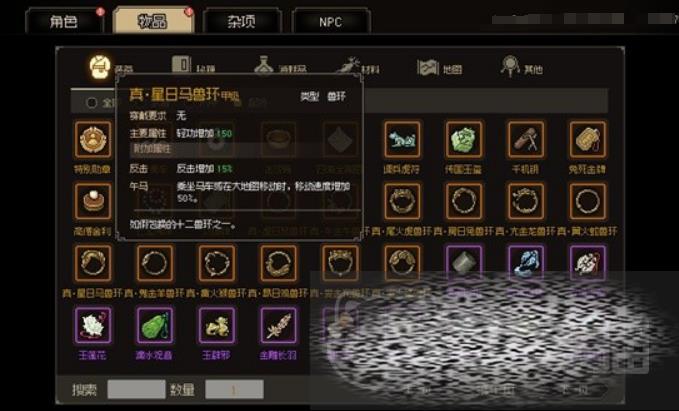Pick the 传国玉玺 jade seal item
The height and width of the screenshot is (411, 679).
pos(463,139)
